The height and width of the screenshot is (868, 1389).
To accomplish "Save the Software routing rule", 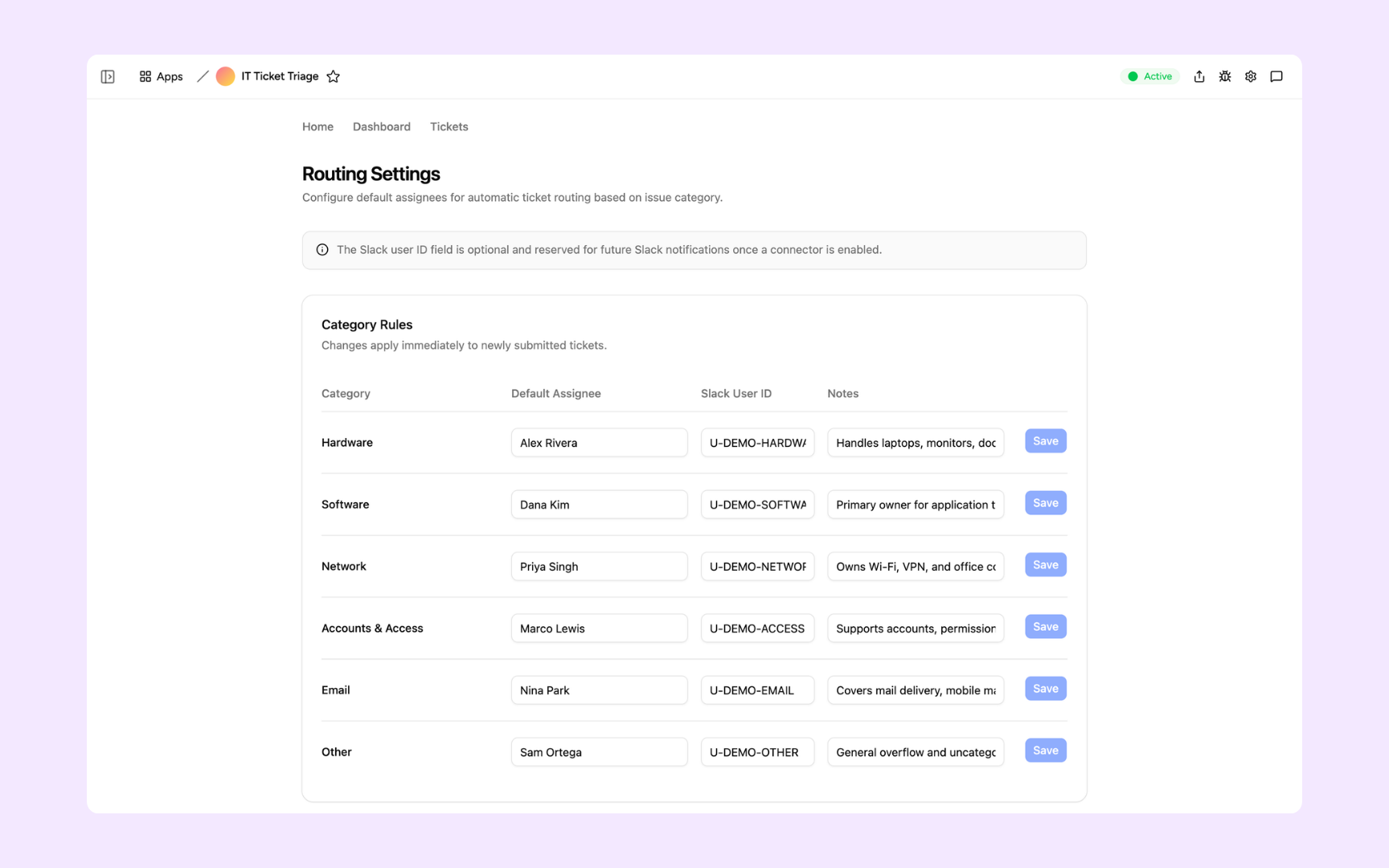I will click(1046, 503).
